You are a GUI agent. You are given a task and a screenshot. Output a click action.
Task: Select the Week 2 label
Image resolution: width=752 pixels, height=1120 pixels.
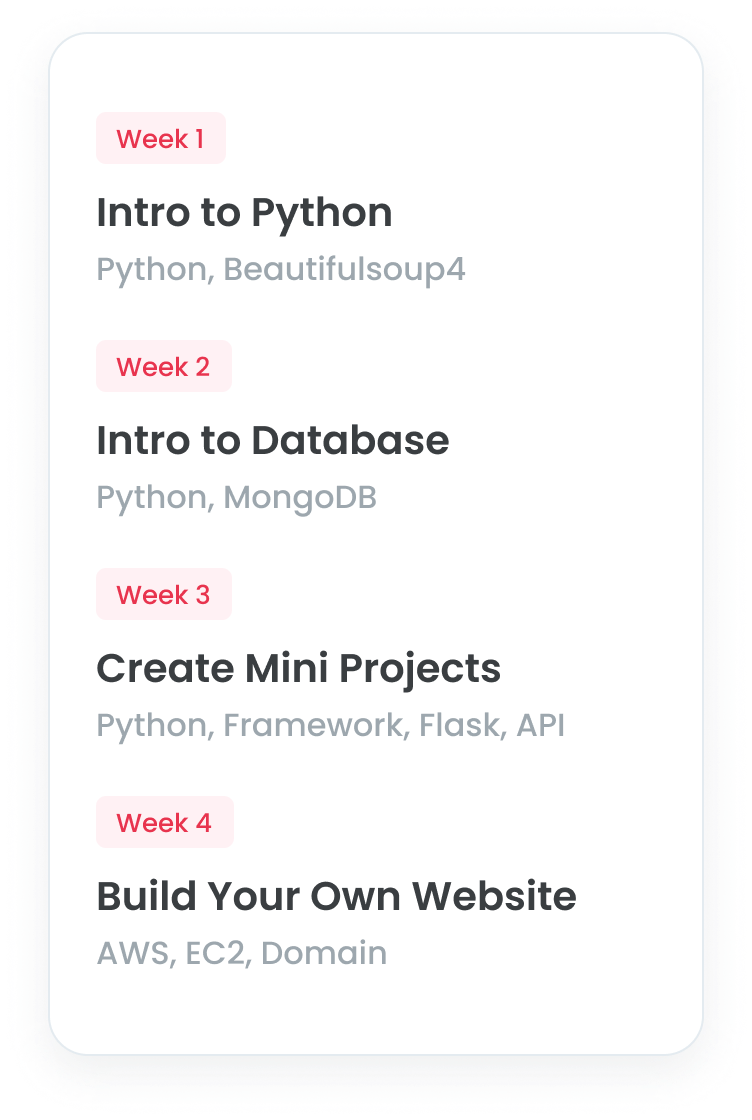point(163,367)
